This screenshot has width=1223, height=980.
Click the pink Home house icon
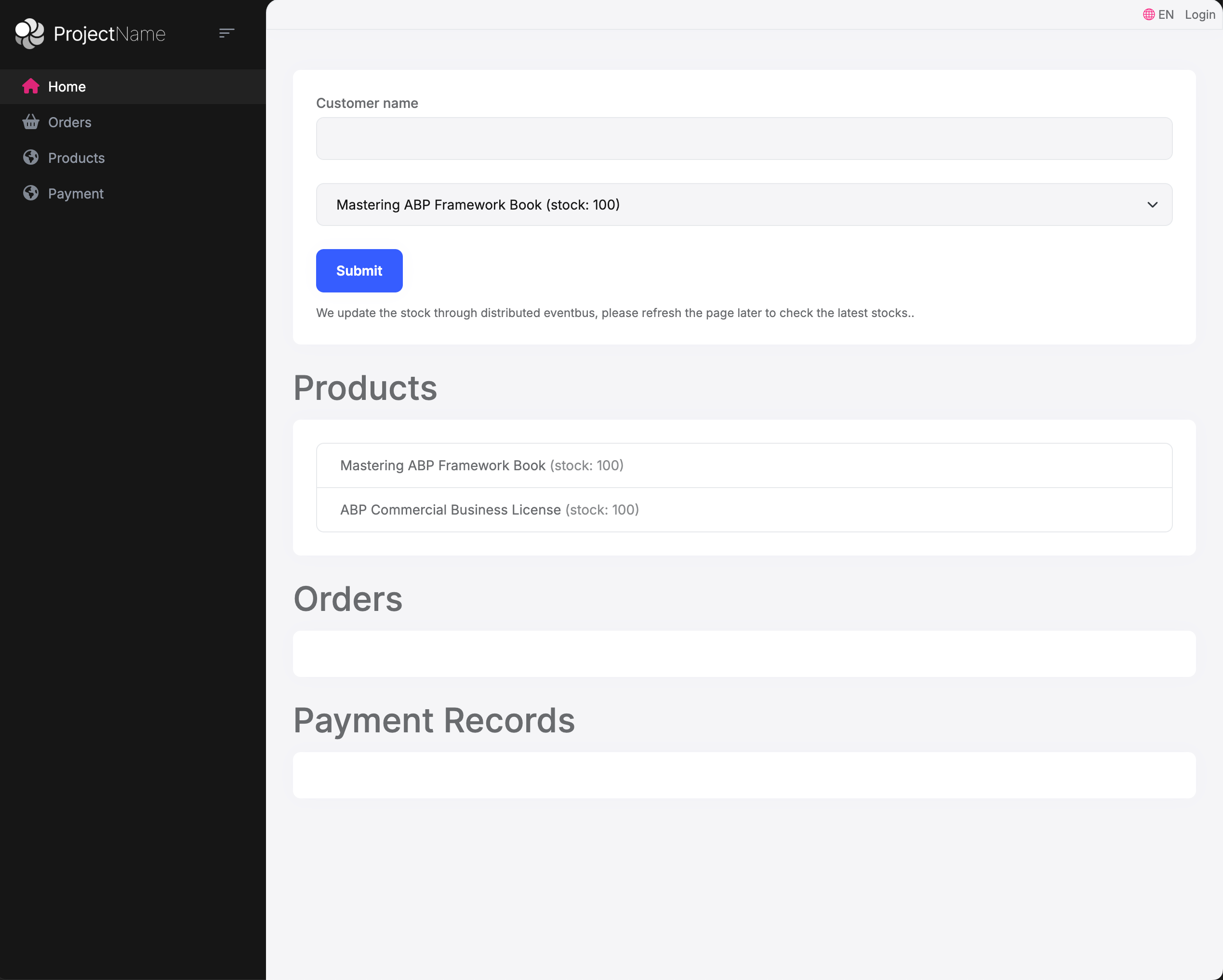pos(31,86)
